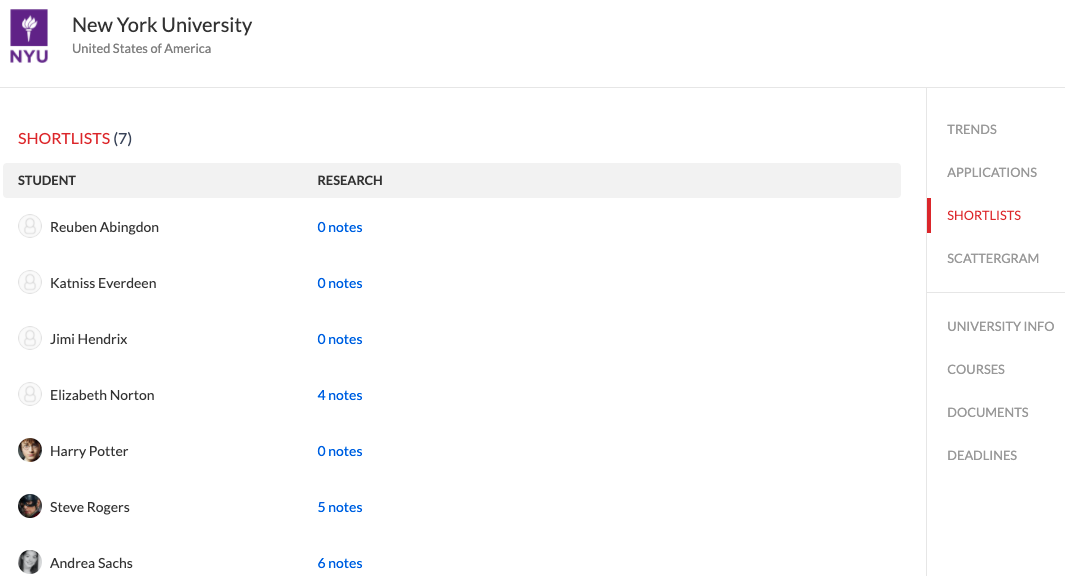
Task: Open Reuben Abingdon's 0 notes link
Action: 340,227
